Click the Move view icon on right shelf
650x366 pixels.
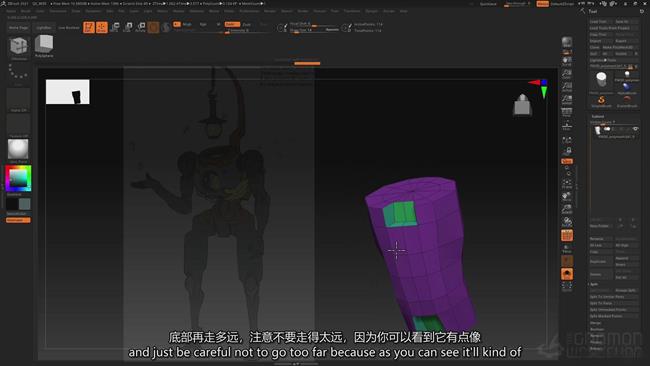pos(567,196)
